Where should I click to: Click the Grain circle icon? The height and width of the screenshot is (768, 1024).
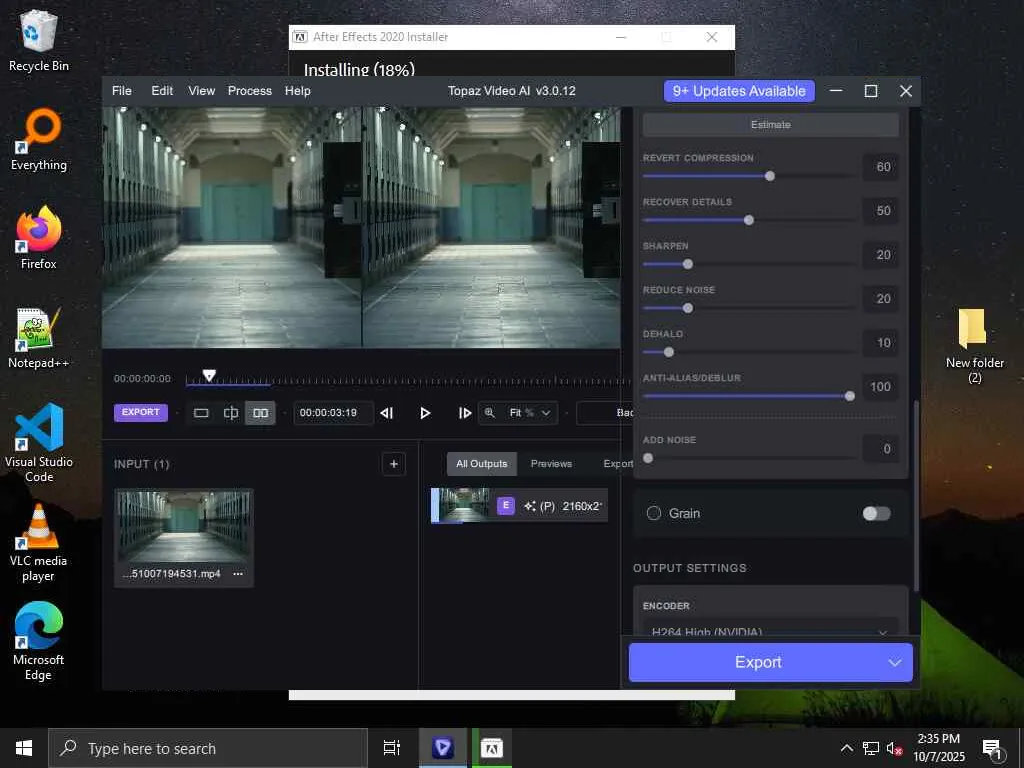tap(654, 513)
